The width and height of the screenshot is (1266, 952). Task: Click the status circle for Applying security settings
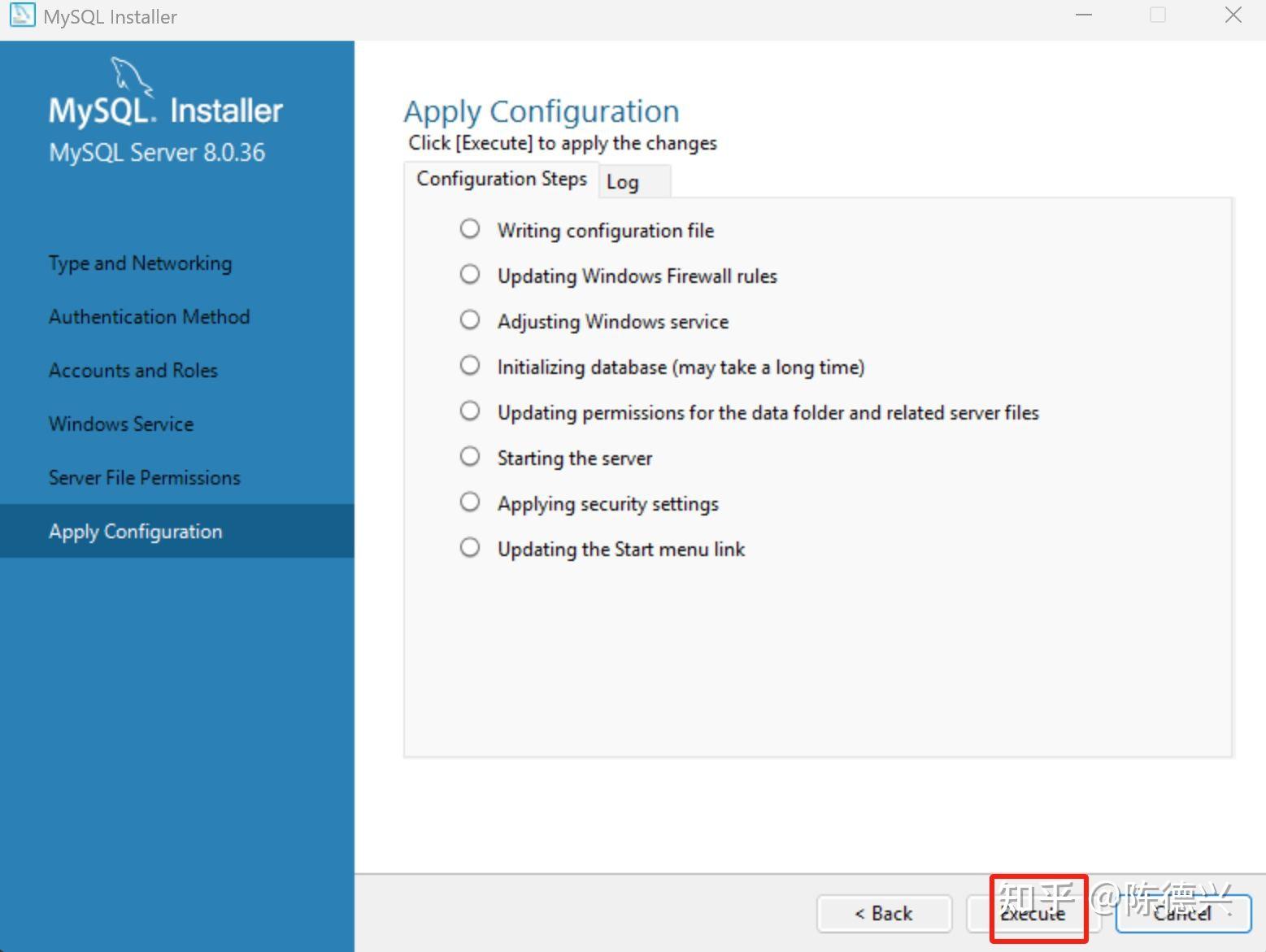click(470, 502)
